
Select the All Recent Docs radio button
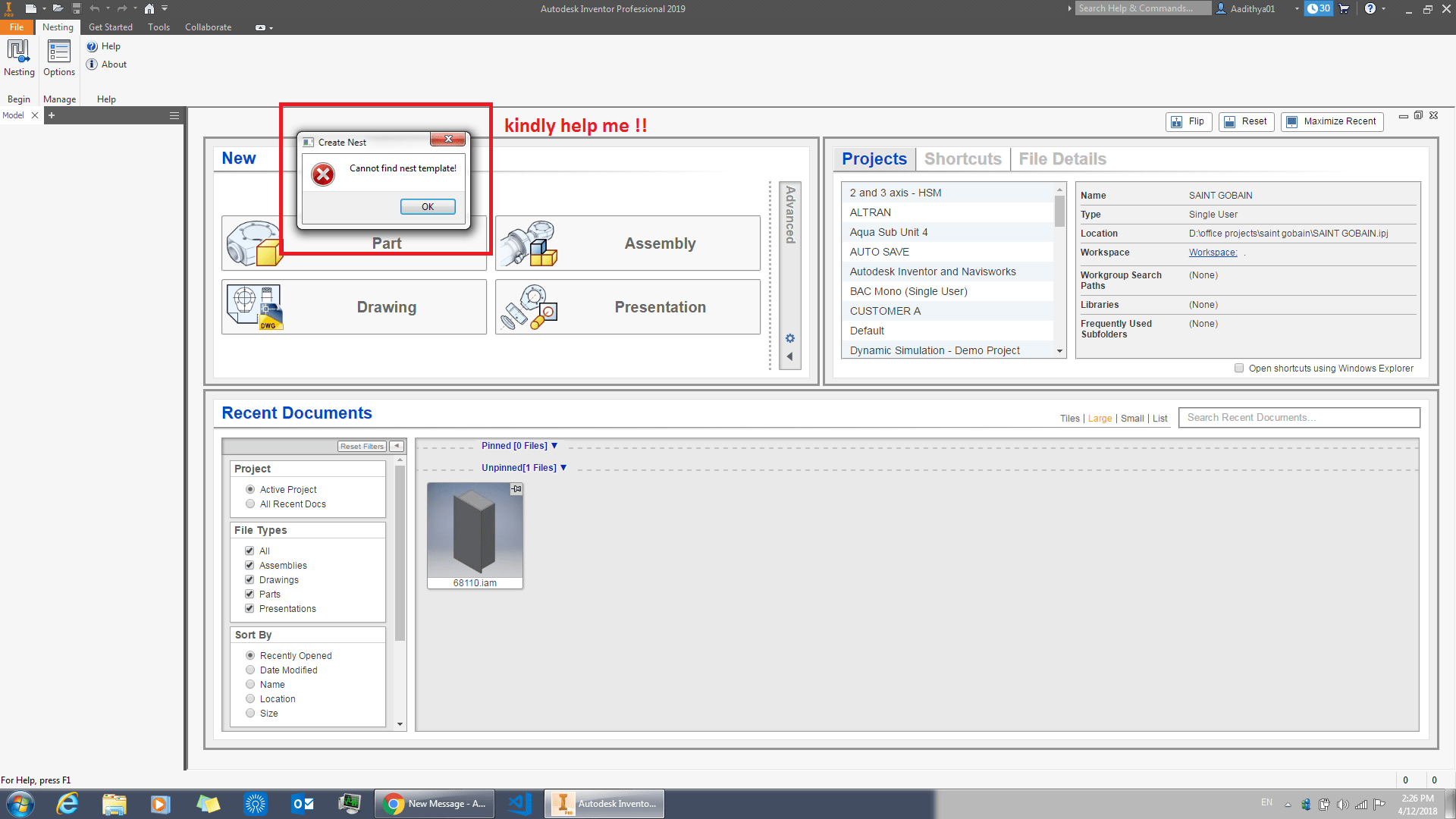click(x=250, y=504)
